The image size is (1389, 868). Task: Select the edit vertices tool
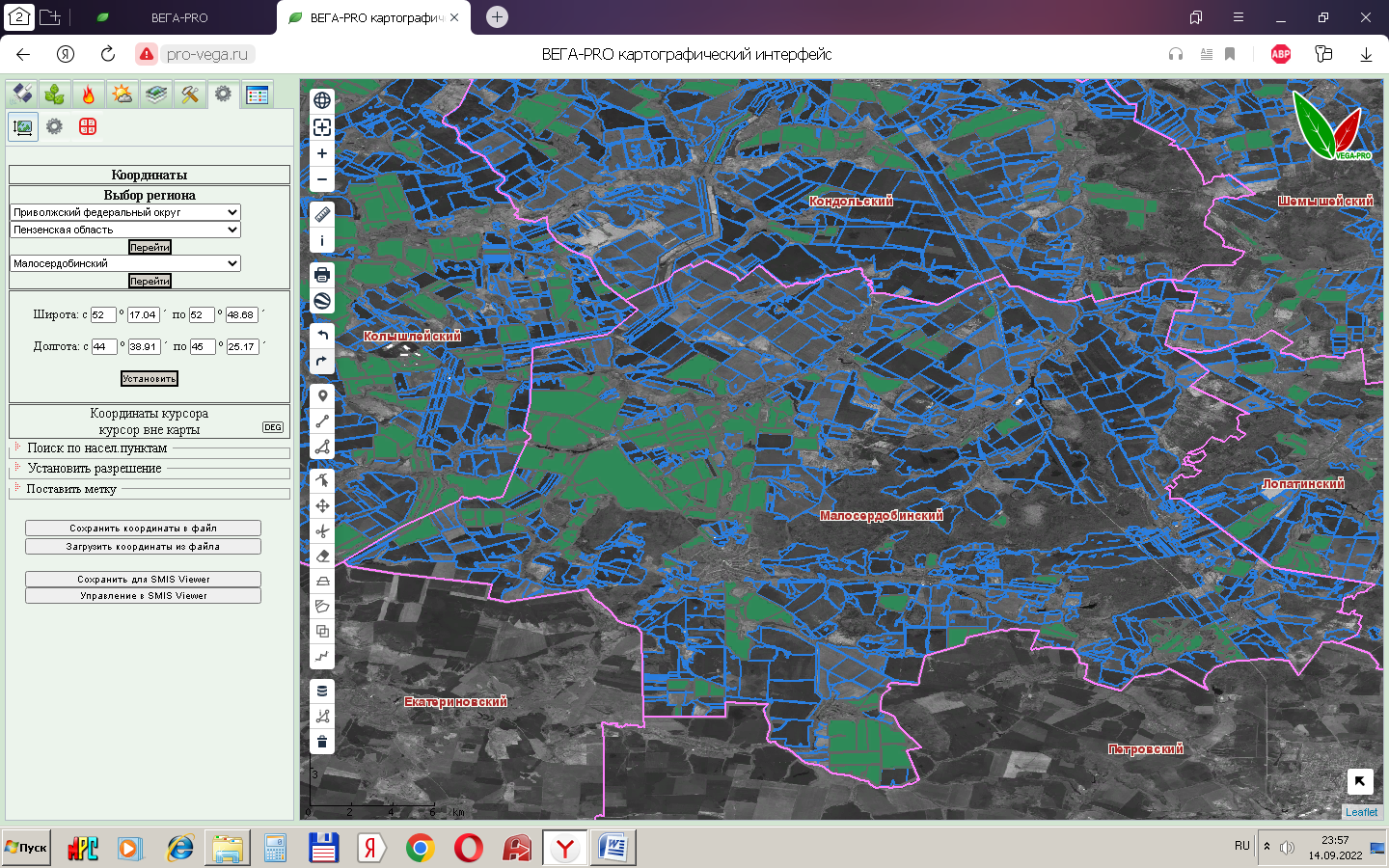(x=322, y=479)
